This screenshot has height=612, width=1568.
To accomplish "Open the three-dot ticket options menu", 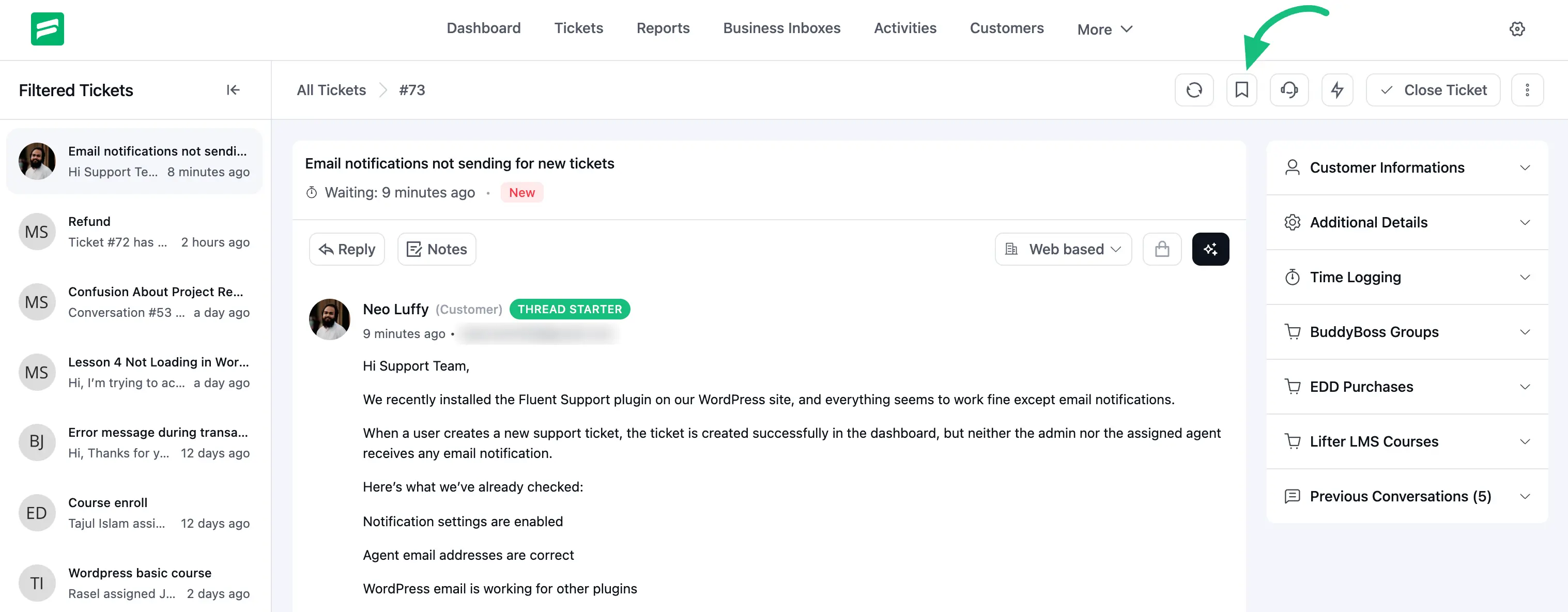I will 1527,90.
